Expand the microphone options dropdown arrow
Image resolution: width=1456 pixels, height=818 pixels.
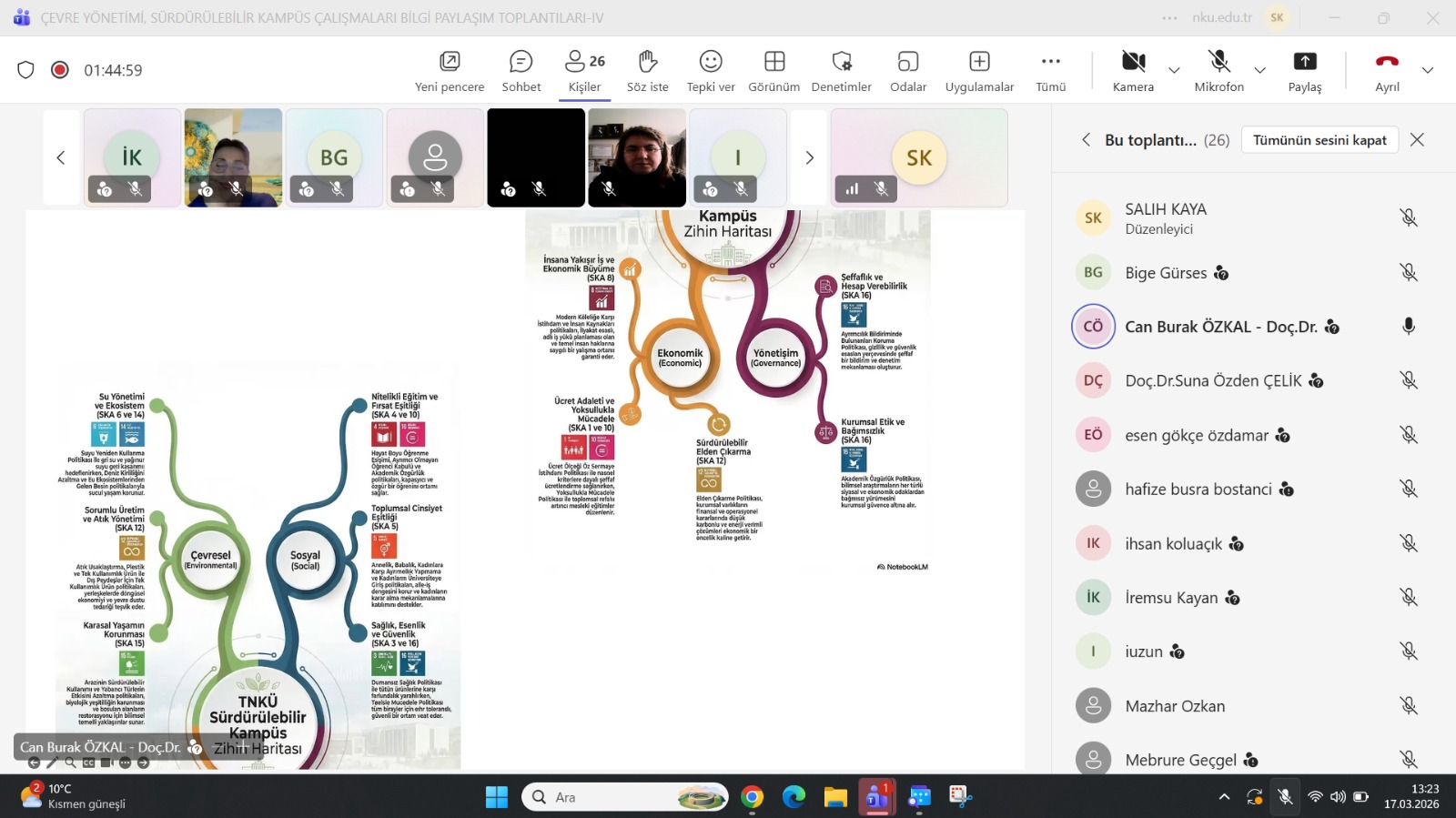[1259, 70]
